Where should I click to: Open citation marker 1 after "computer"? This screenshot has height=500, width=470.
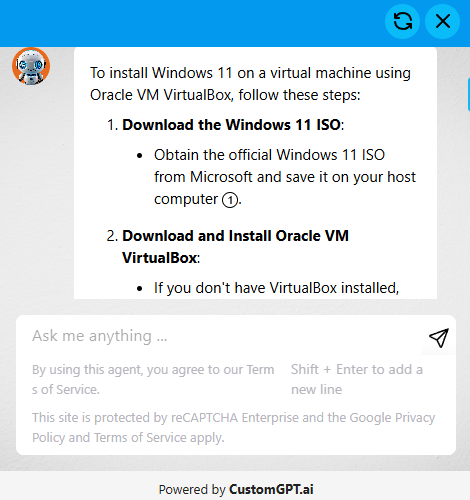(230, 200)
